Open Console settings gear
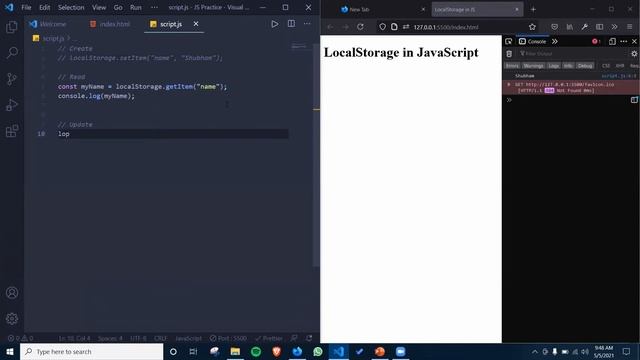This screenshot has width=640, height=360. click(x=634, y=53)
